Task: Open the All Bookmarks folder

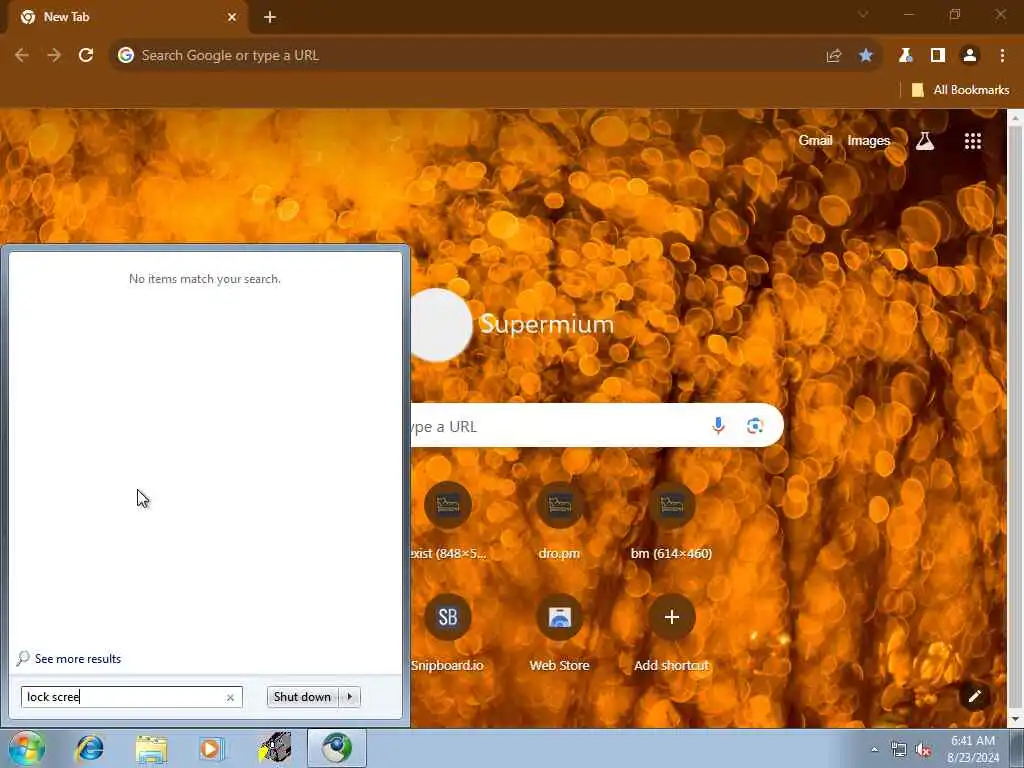Action: pos(960,90)
